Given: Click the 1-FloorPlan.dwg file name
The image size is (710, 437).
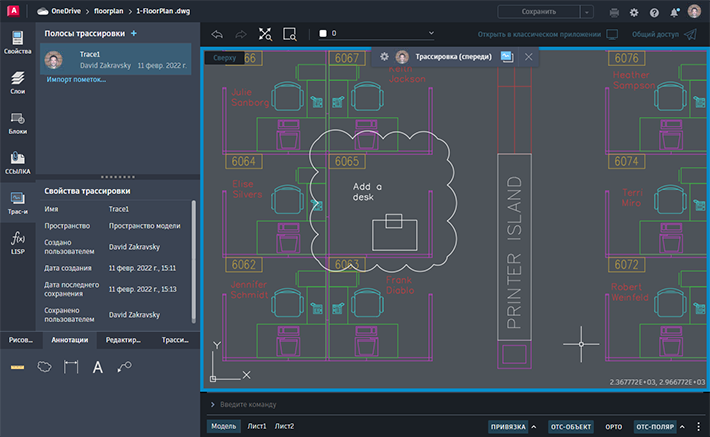Looking at the screenshot, I should (163, 11).
